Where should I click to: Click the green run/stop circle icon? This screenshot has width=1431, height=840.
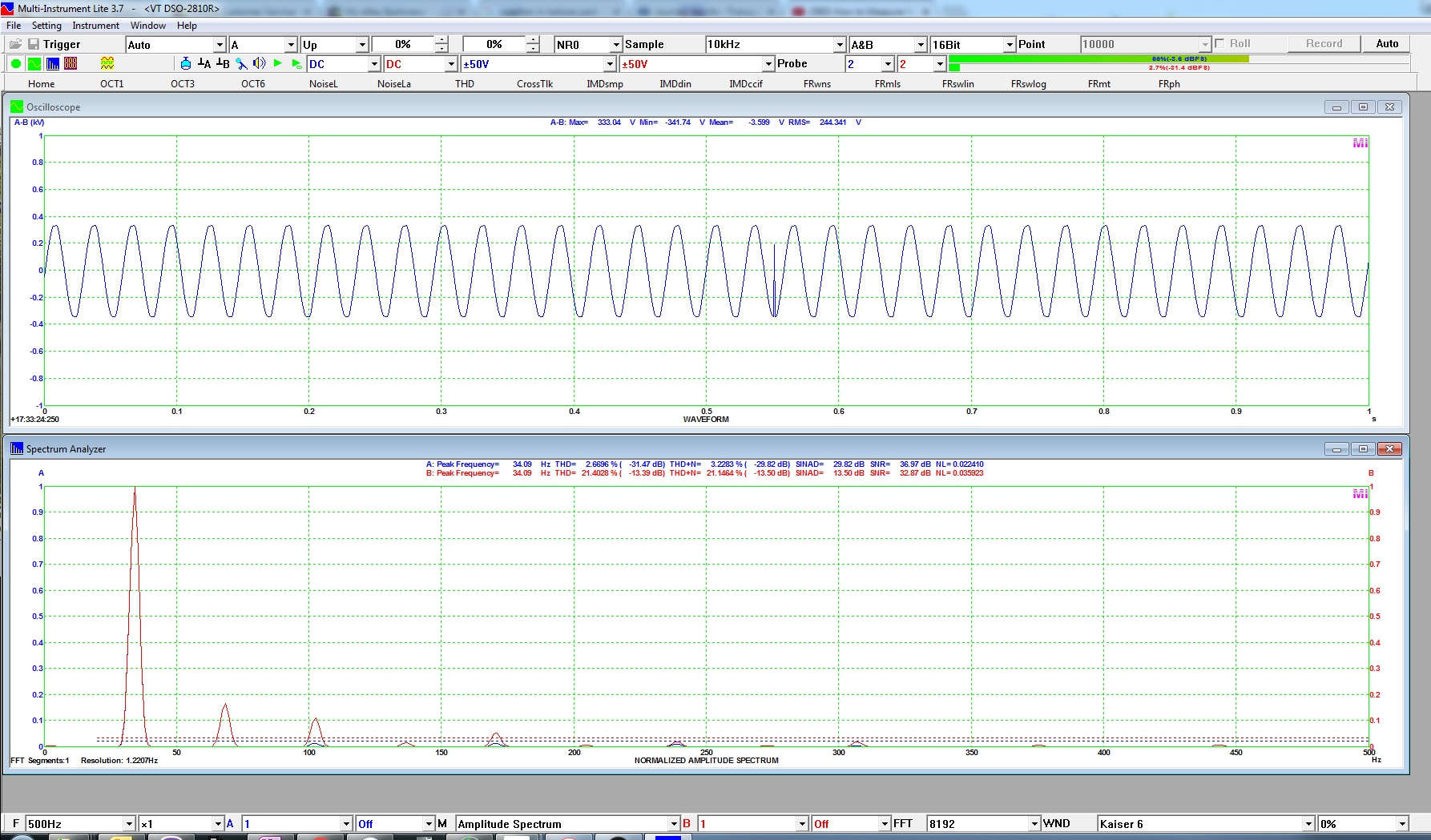coord(15,64)
